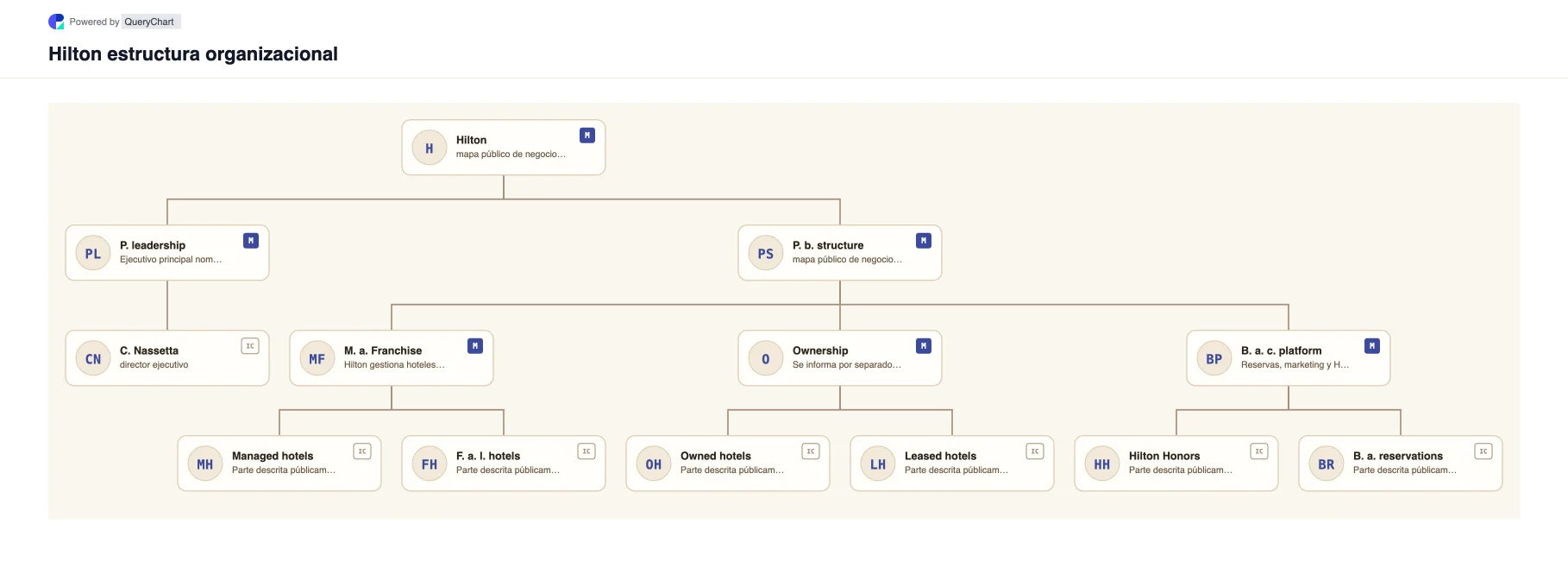This screenshot has height=568, width=1568.
Task: Open the QueryChart link in the header
Action: click(x=149, y=22)
